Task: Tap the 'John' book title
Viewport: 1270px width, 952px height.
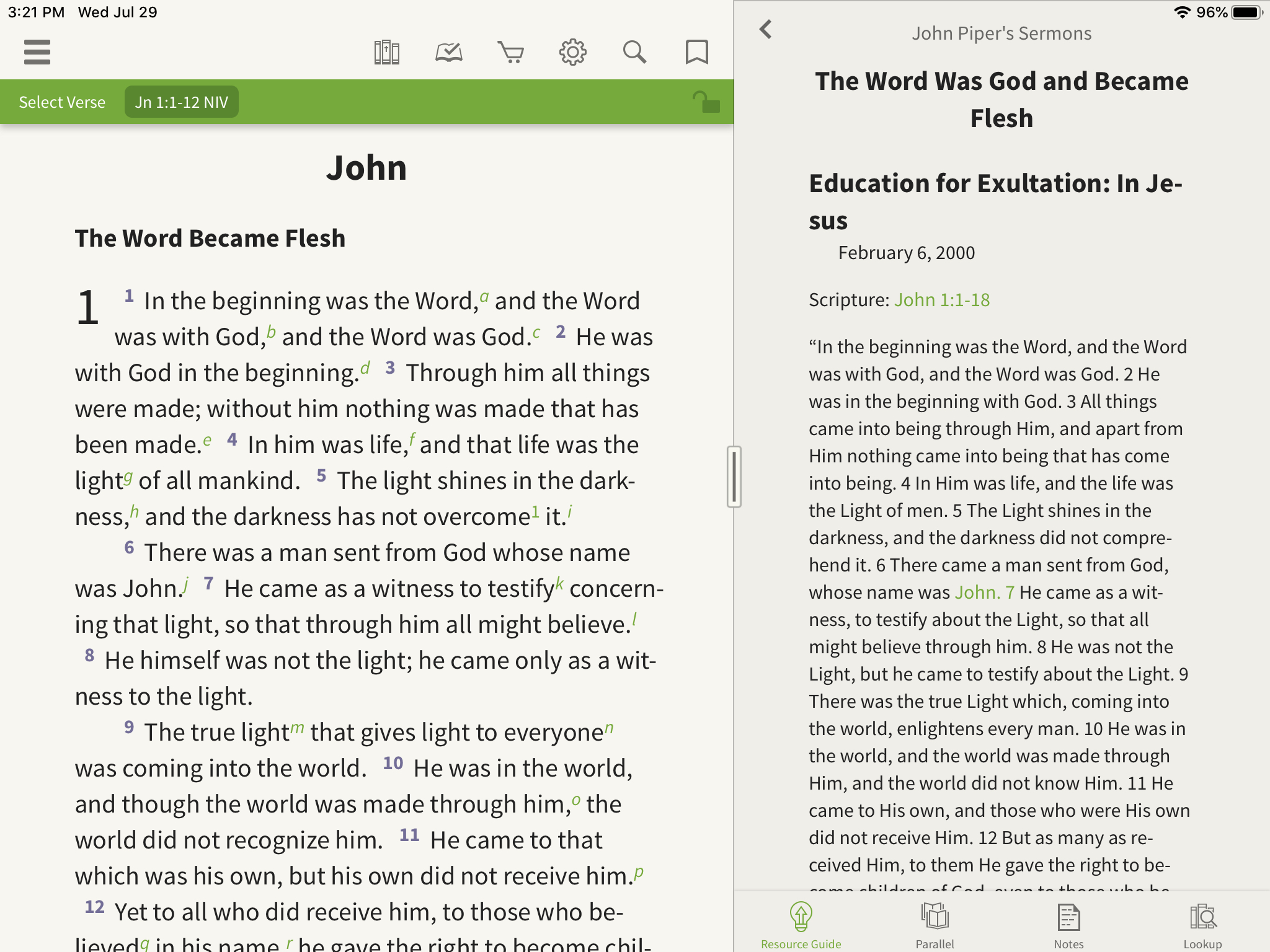Action: tap(366, 168)
